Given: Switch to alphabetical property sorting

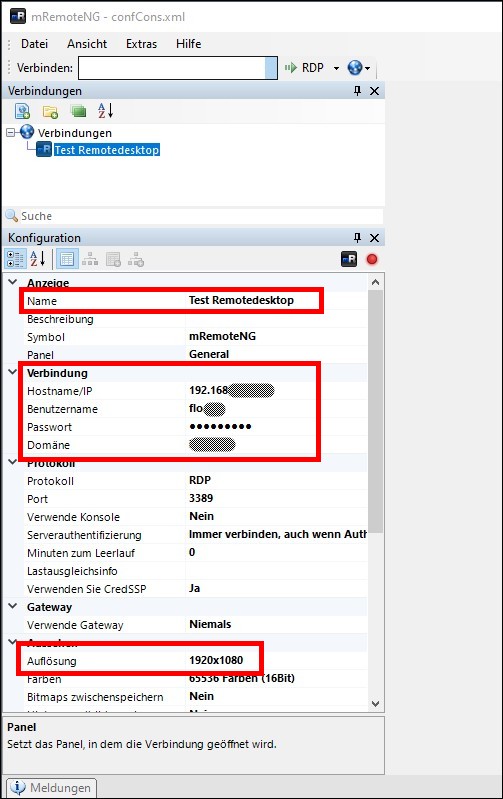Looking at the screenshot, I should (37, 259).
